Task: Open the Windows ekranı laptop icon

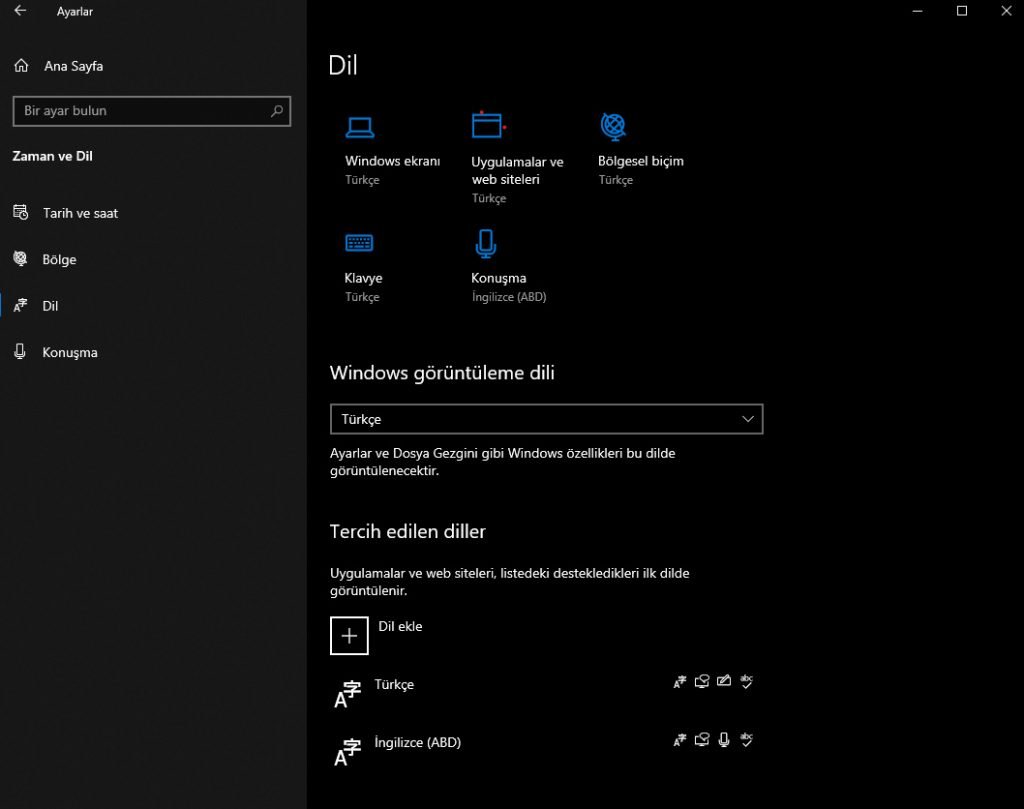Action: click(x=360, y=127)
